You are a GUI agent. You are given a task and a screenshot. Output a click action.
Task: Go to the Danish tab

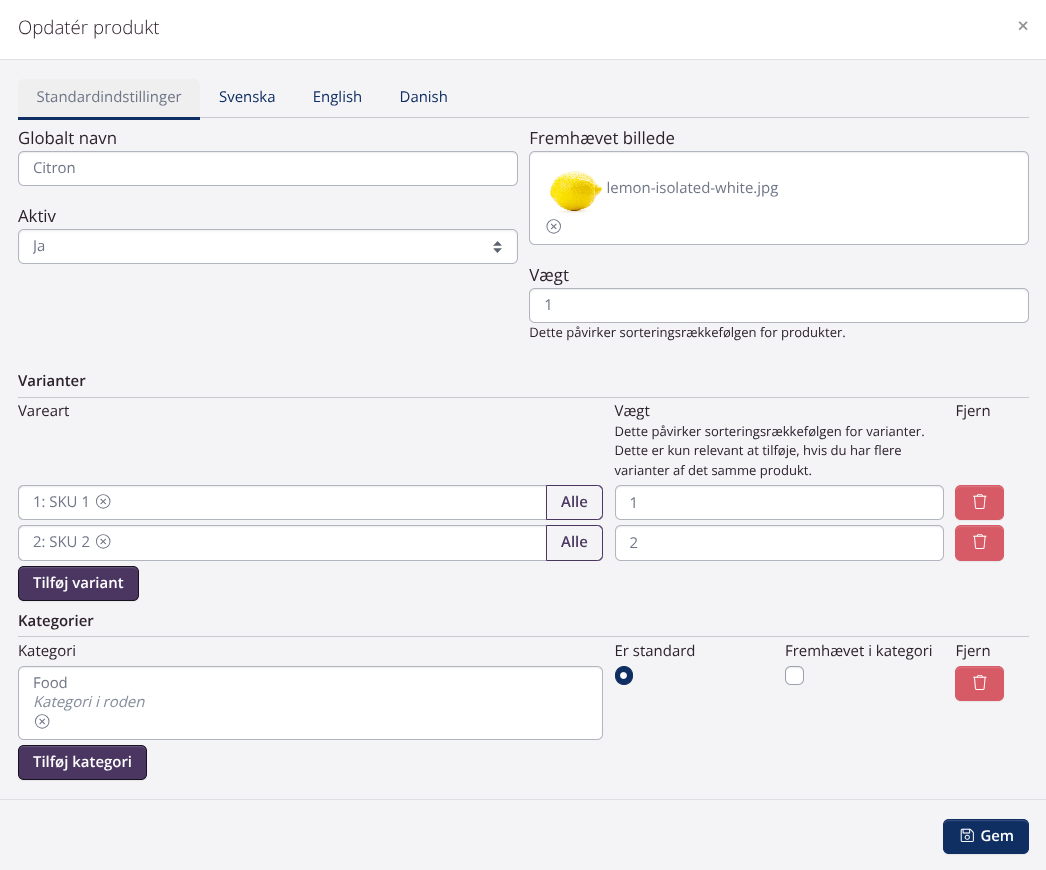(423, 97)
